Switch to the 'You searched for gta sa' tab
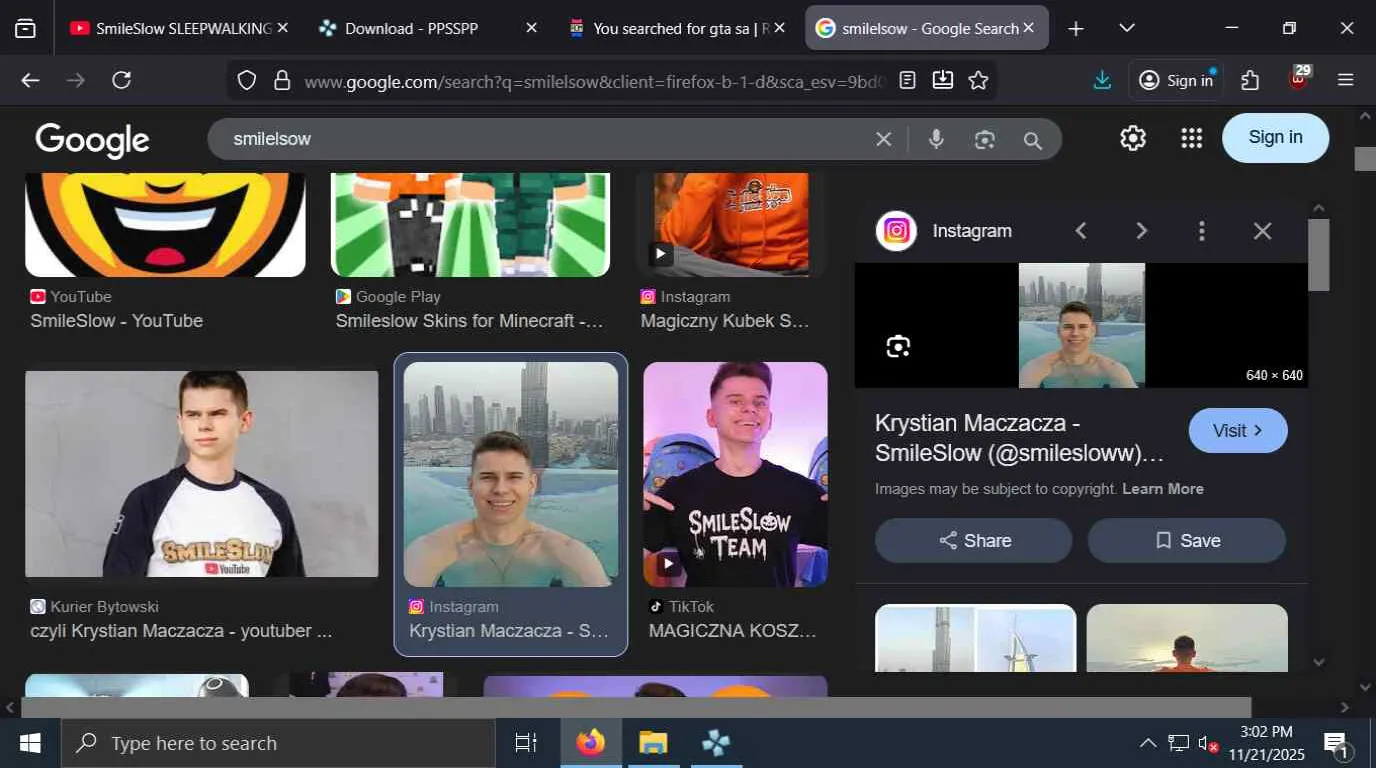 pos(677,28)
